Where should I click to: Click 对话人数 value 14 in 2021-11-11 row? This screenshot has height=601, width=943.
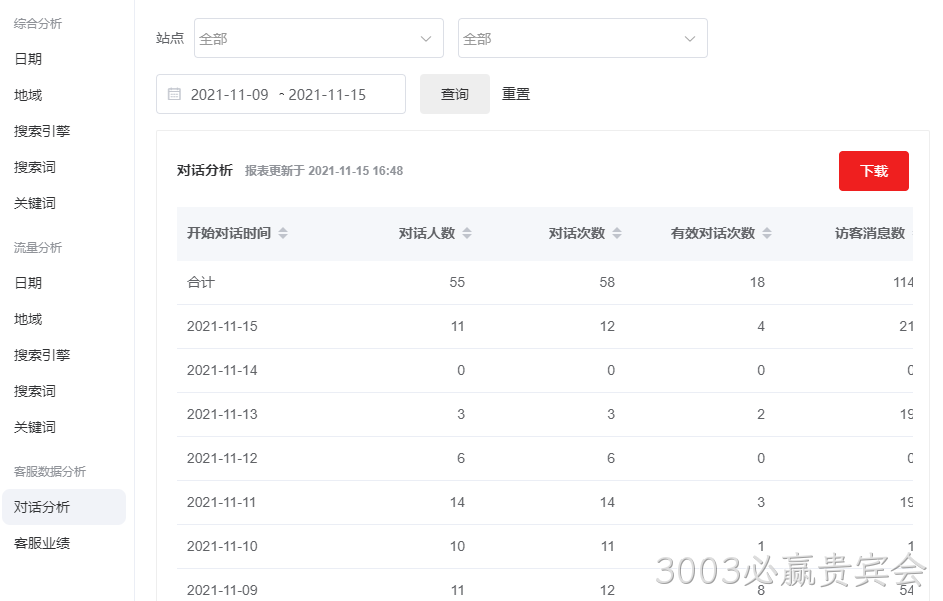[x=457, y=502]
